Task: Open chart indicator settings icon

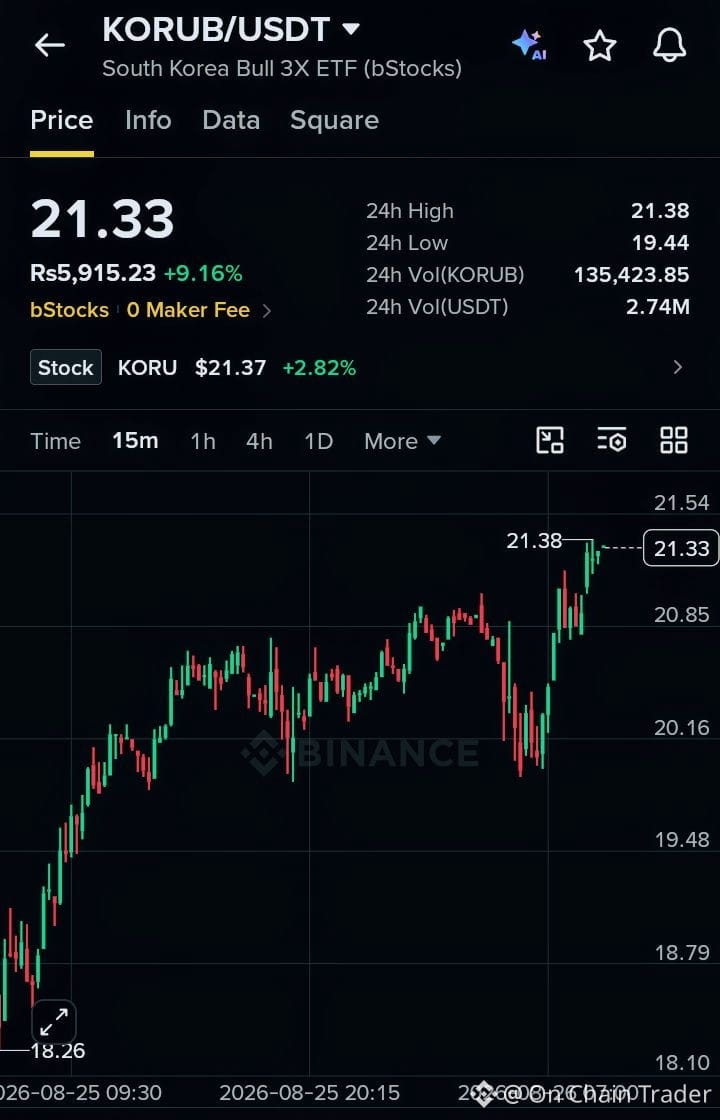Action: coord(611,441)
